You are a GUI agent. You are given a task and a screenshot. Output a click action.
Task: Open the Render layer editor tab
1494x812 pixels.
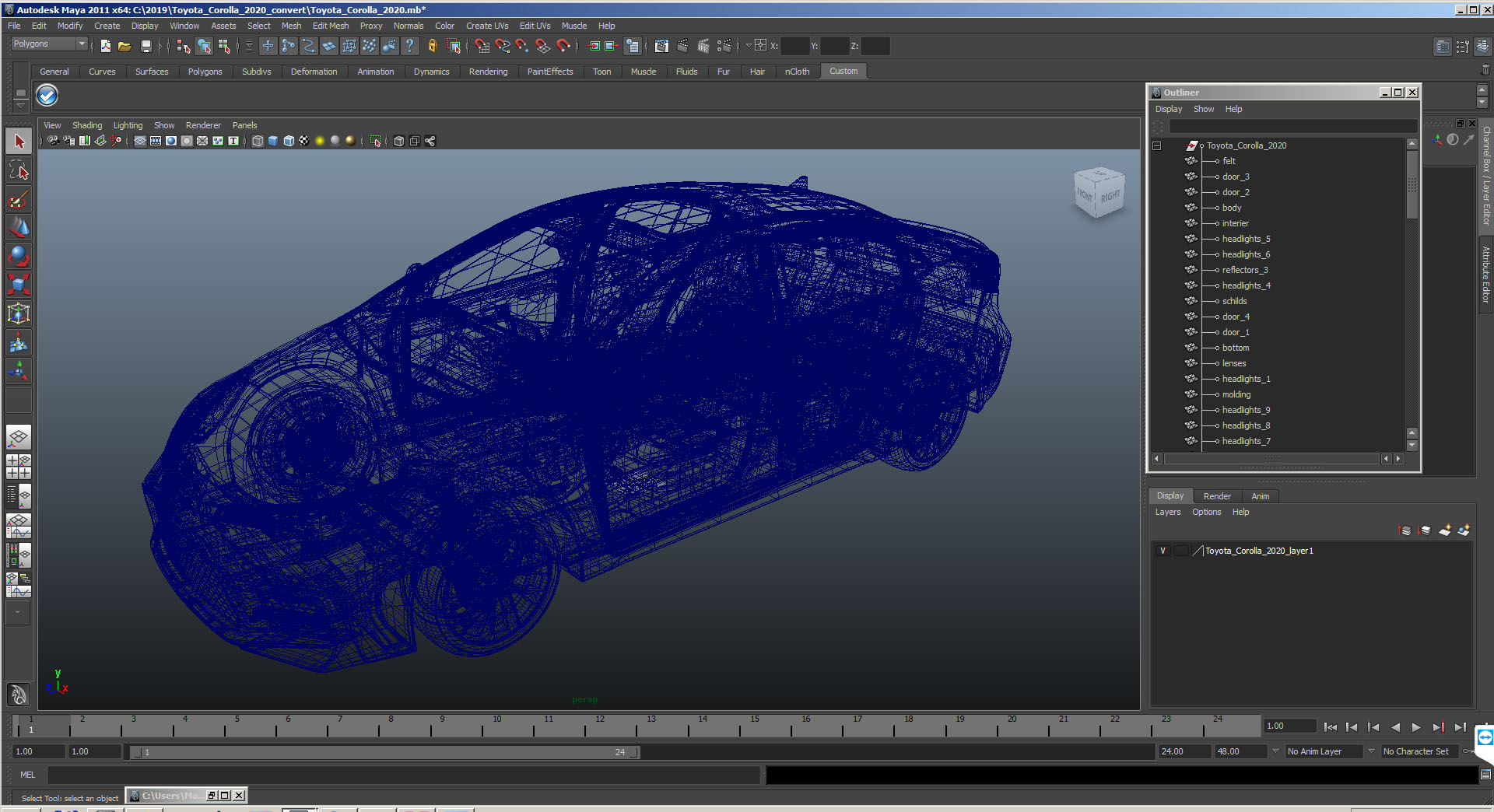(1217, 496)
